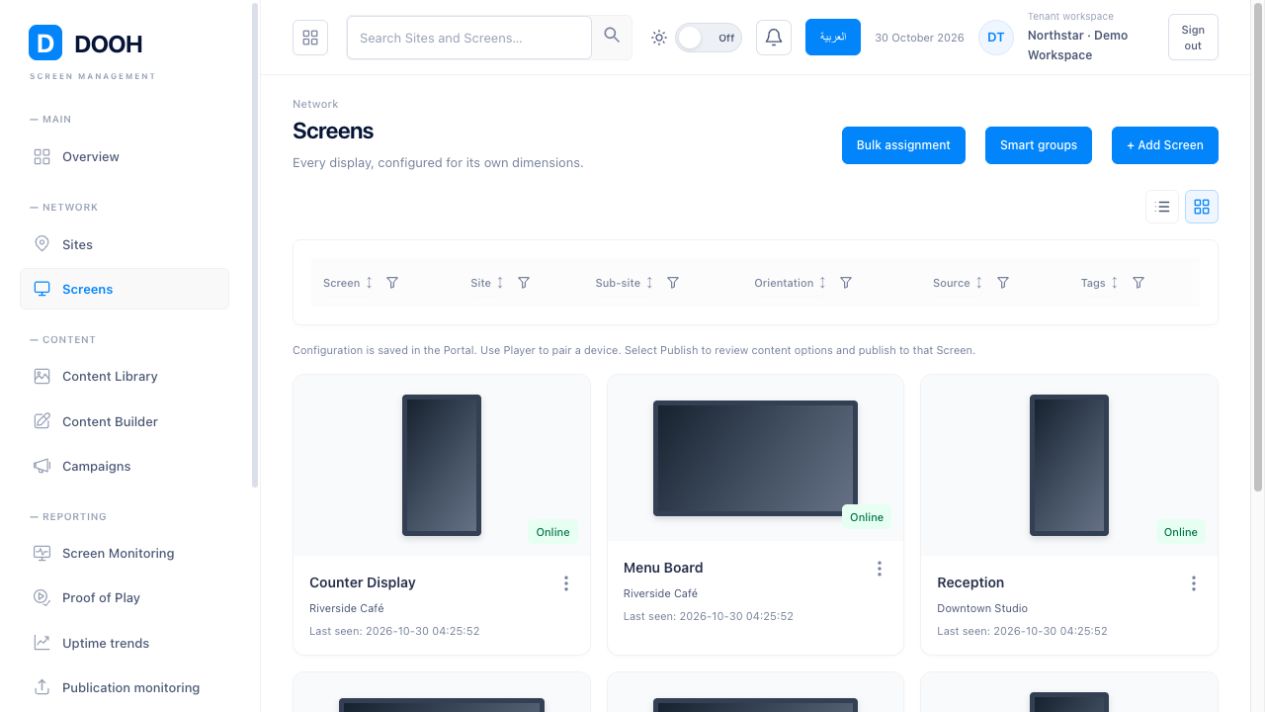The height and width of the screenshot is (712, 1265).
Task: Open the Counter Display screen thumbnail
Action: (442, 465)
